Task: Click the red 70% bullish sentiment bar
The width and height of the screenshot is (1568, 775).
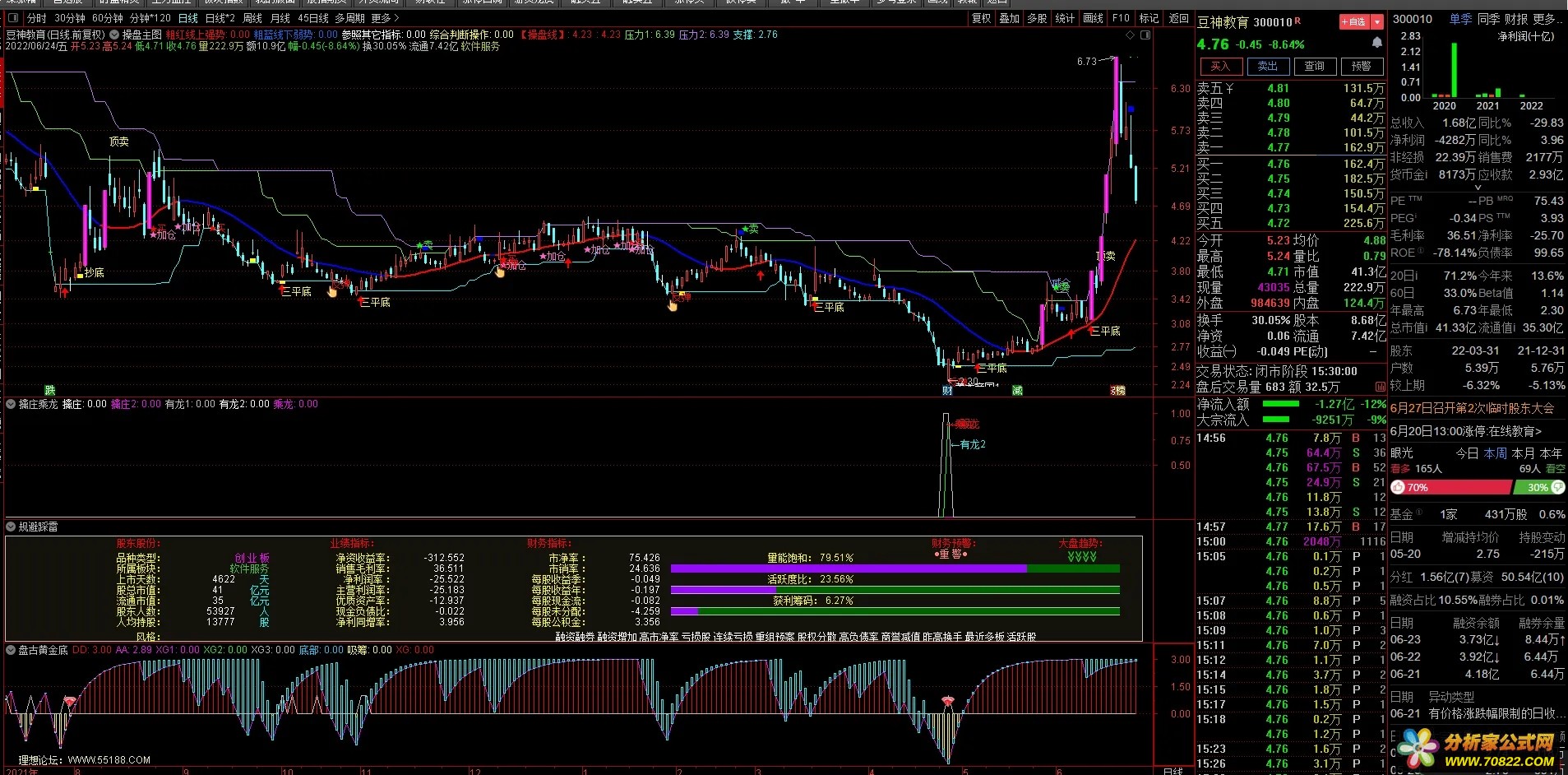Action: click(1450, 488)
